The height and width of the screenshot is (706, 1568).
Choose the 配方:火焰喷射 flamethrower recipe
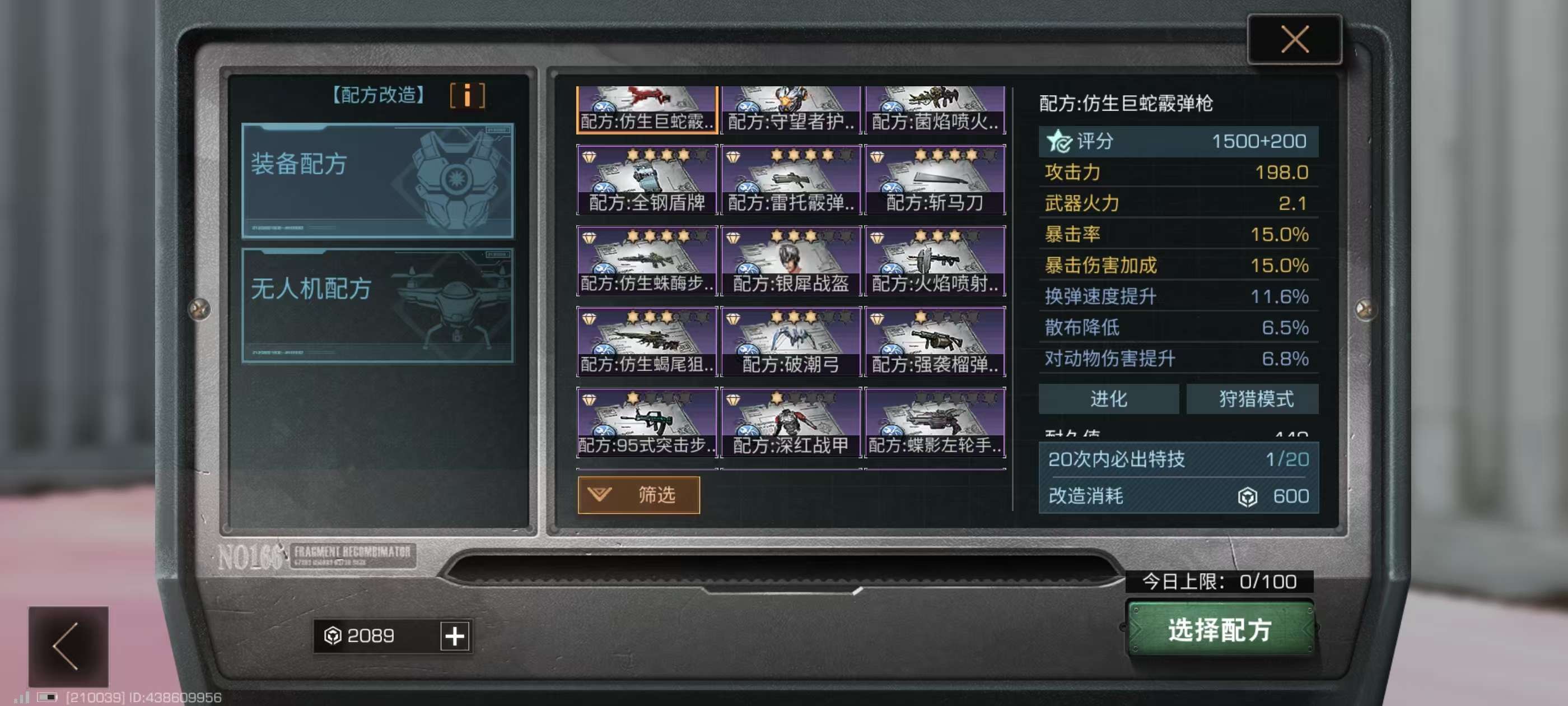[935, 261]
